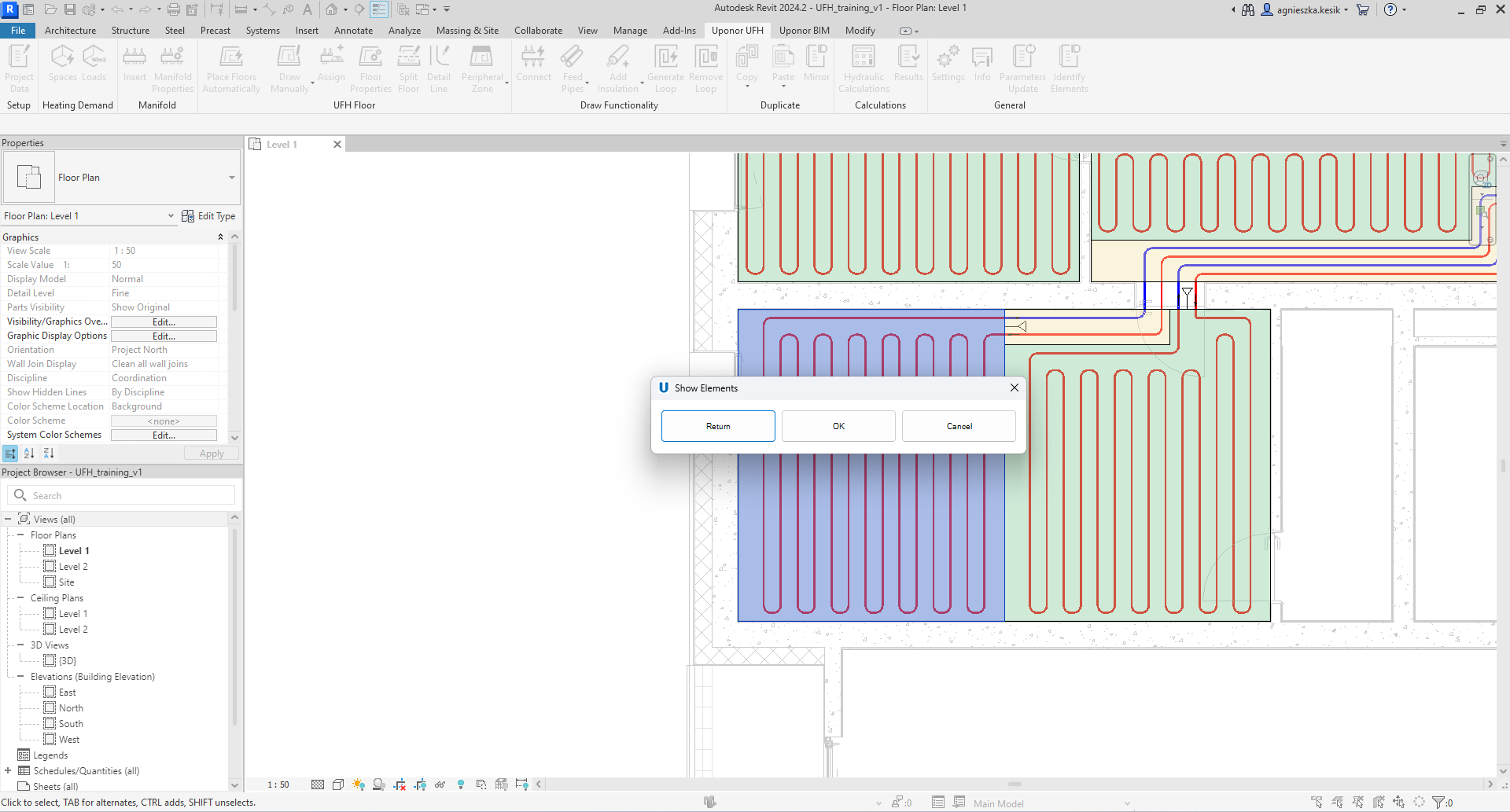This screenshot has height=812, width=1510.
Task: Click the Split Floor tool
Action: 408,69
